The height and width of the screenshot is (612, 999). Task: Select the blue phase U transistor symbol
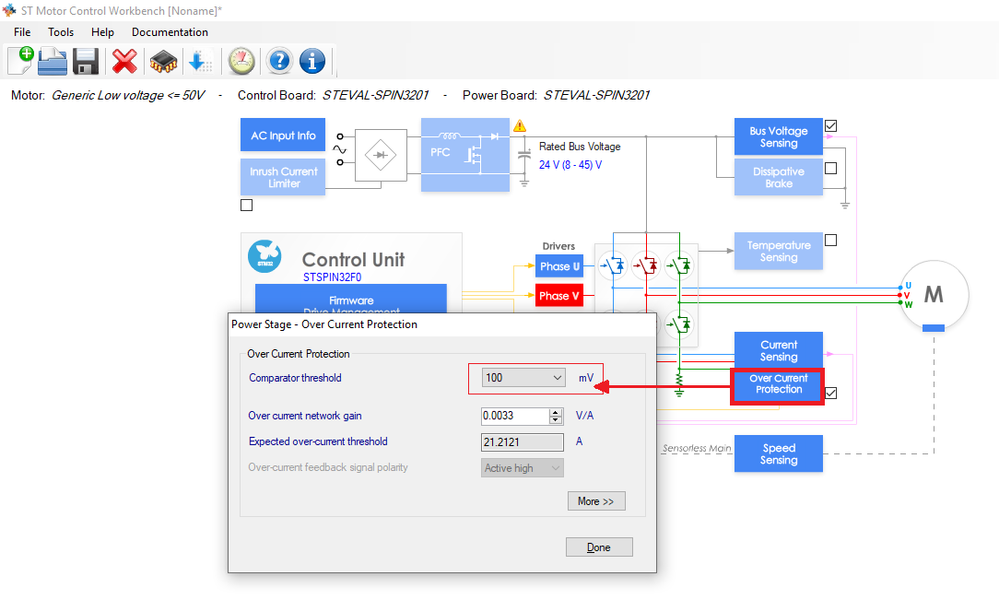614,265
